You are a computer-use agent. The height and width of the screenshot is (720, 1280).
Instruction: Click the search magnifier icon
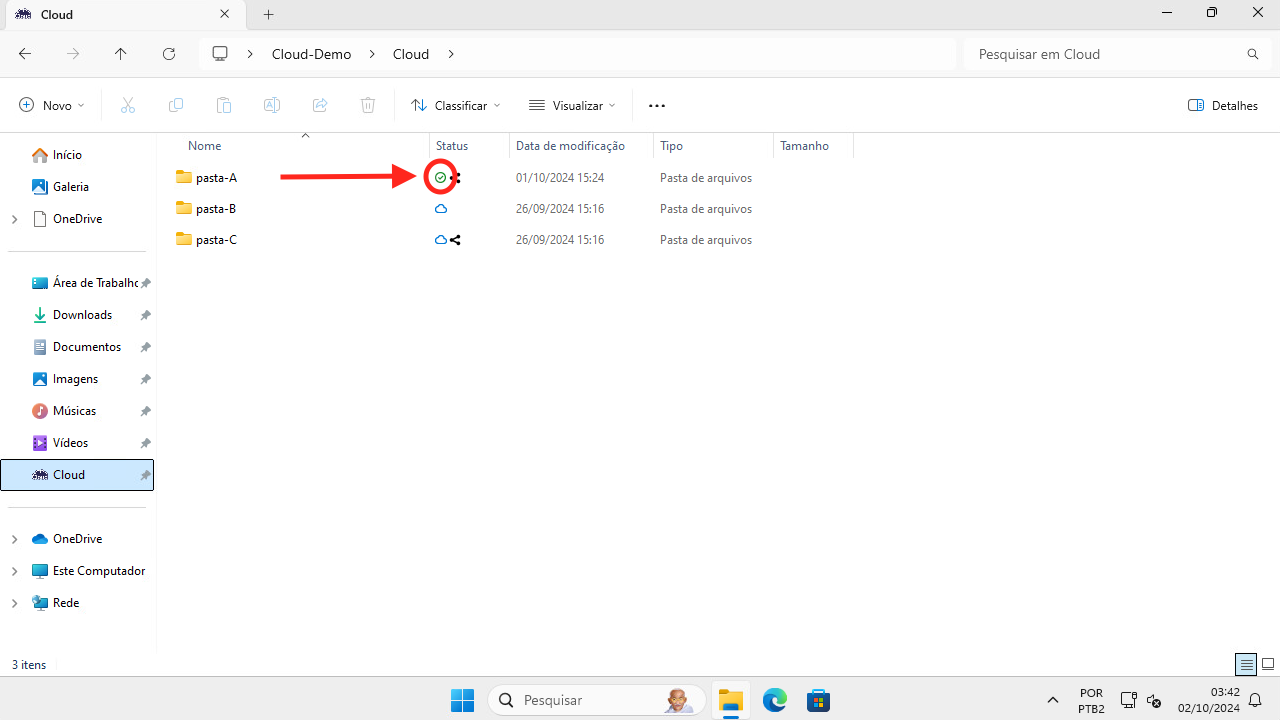(1253, 54)
